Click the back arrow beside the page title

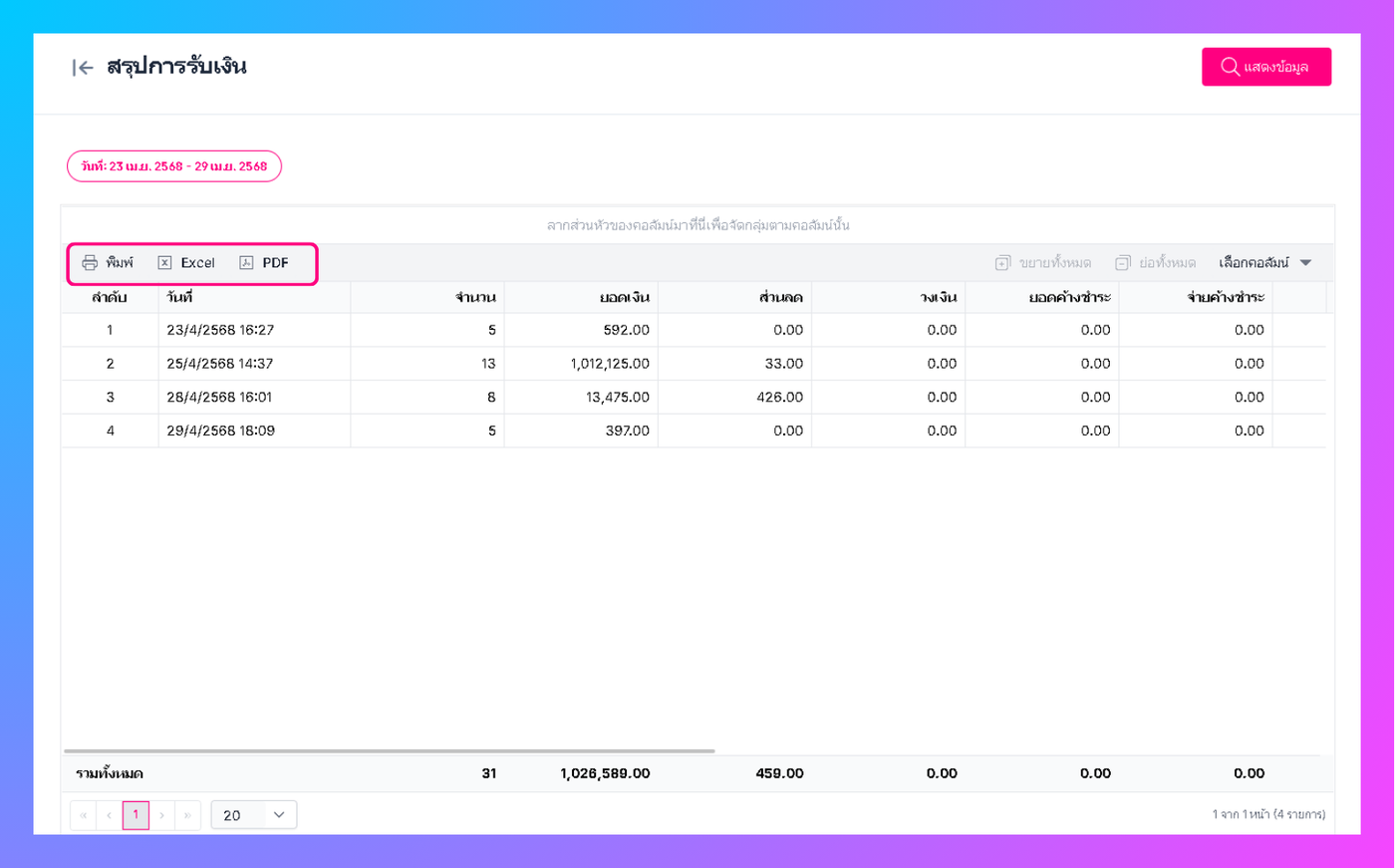(x=83, y=68)
